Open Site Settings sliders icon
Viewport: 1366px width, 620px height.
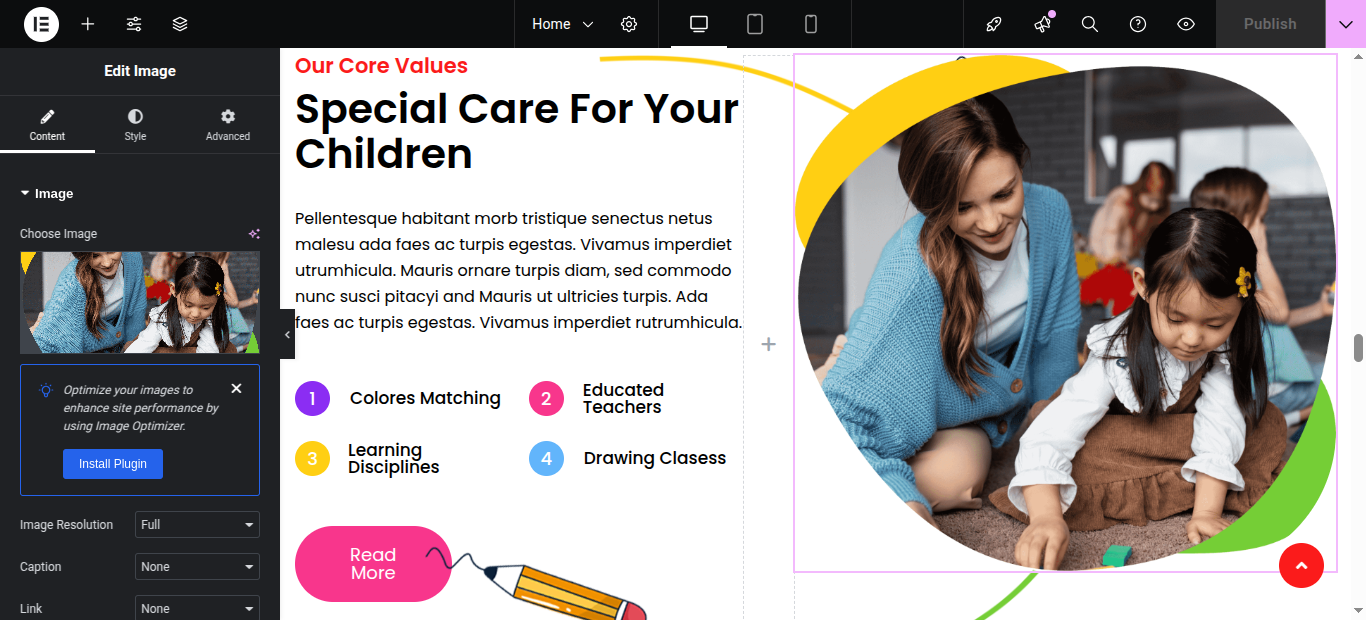click(134, 24)
